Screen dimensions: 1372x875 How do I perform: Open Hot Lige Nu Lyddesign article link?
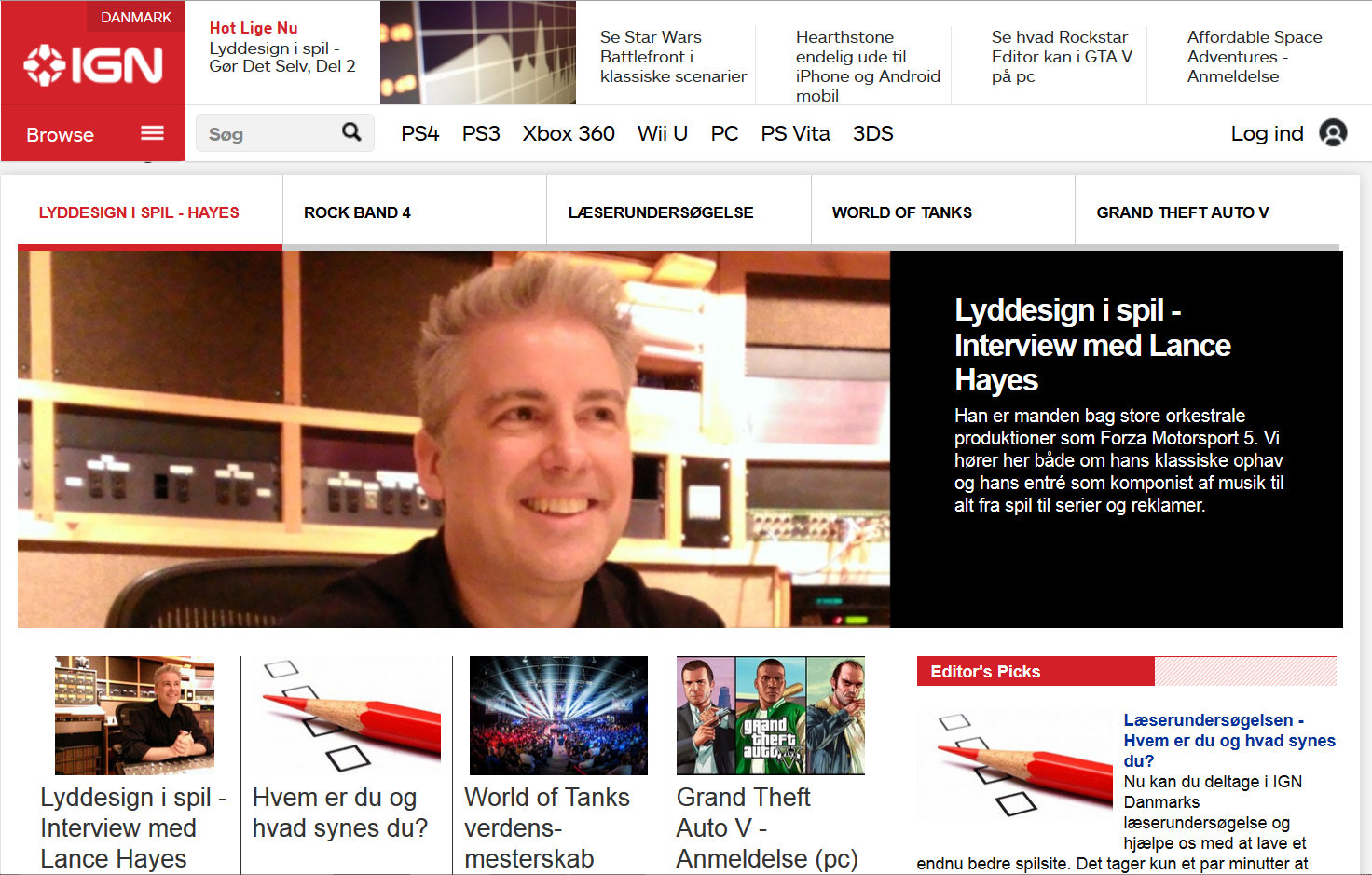tap(282, 57)
